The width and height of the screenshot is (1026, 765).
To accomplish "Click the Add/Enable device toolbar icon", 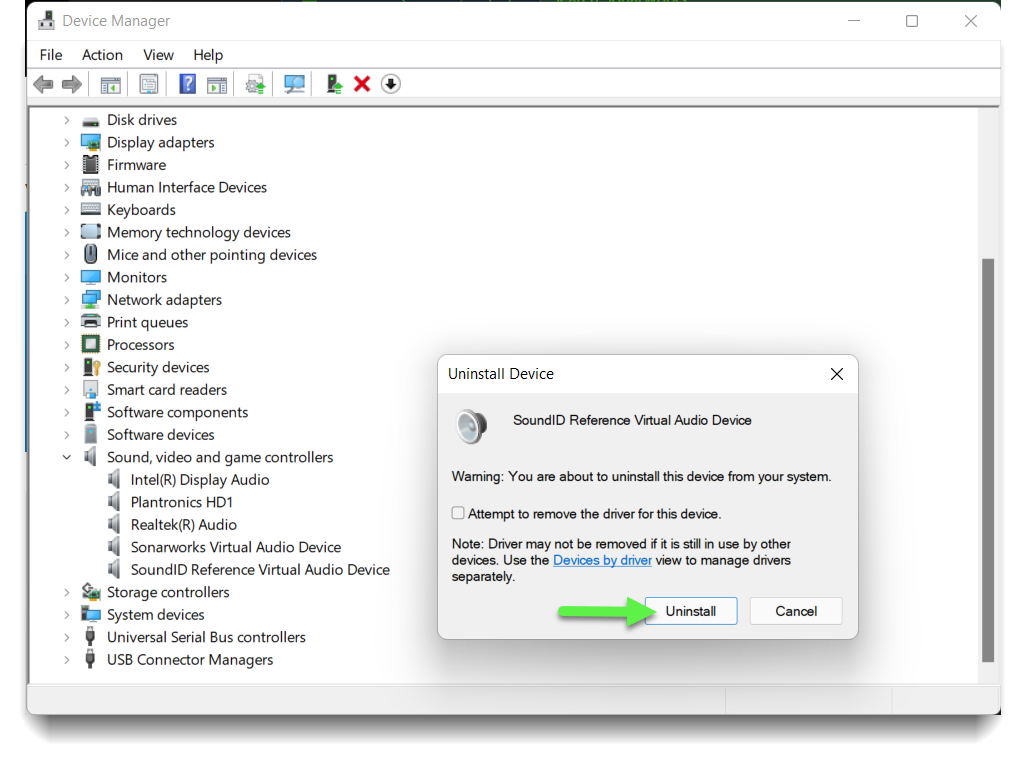I will pyautogui.click(x=334, y=84).
